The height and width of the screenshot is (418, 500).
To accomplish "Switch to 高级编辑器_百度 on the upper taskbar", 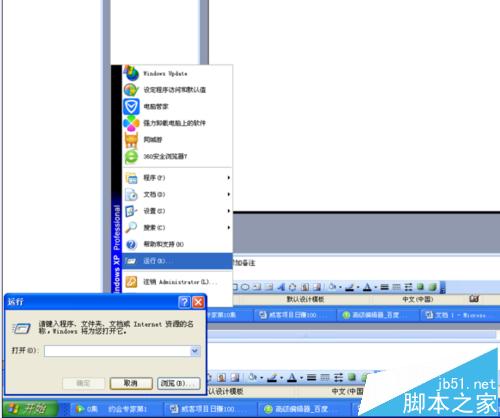I will [378, 315].
